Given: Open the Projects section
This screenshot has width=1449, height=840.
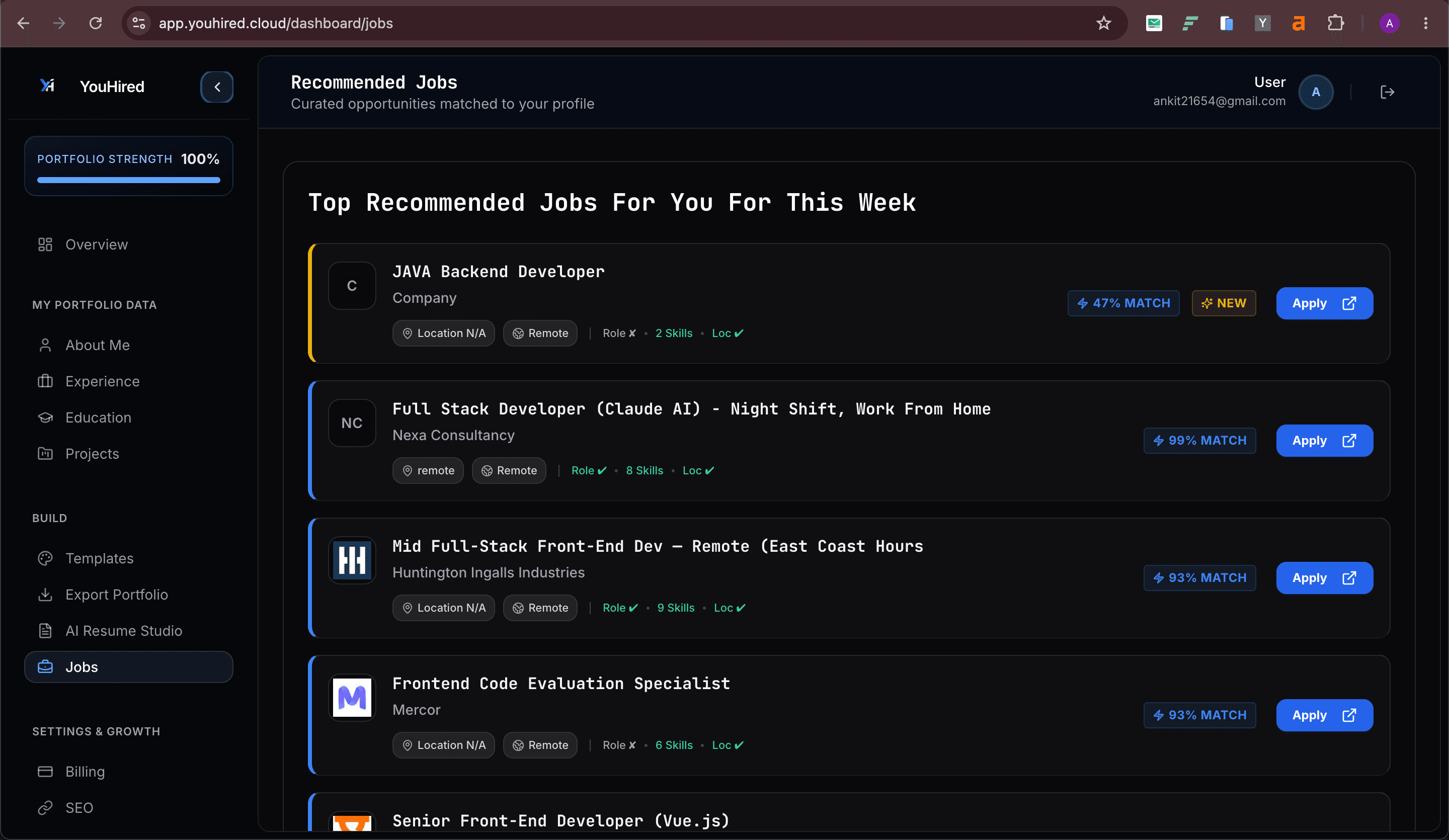Looking at the screenshot, I should [129, 454].
